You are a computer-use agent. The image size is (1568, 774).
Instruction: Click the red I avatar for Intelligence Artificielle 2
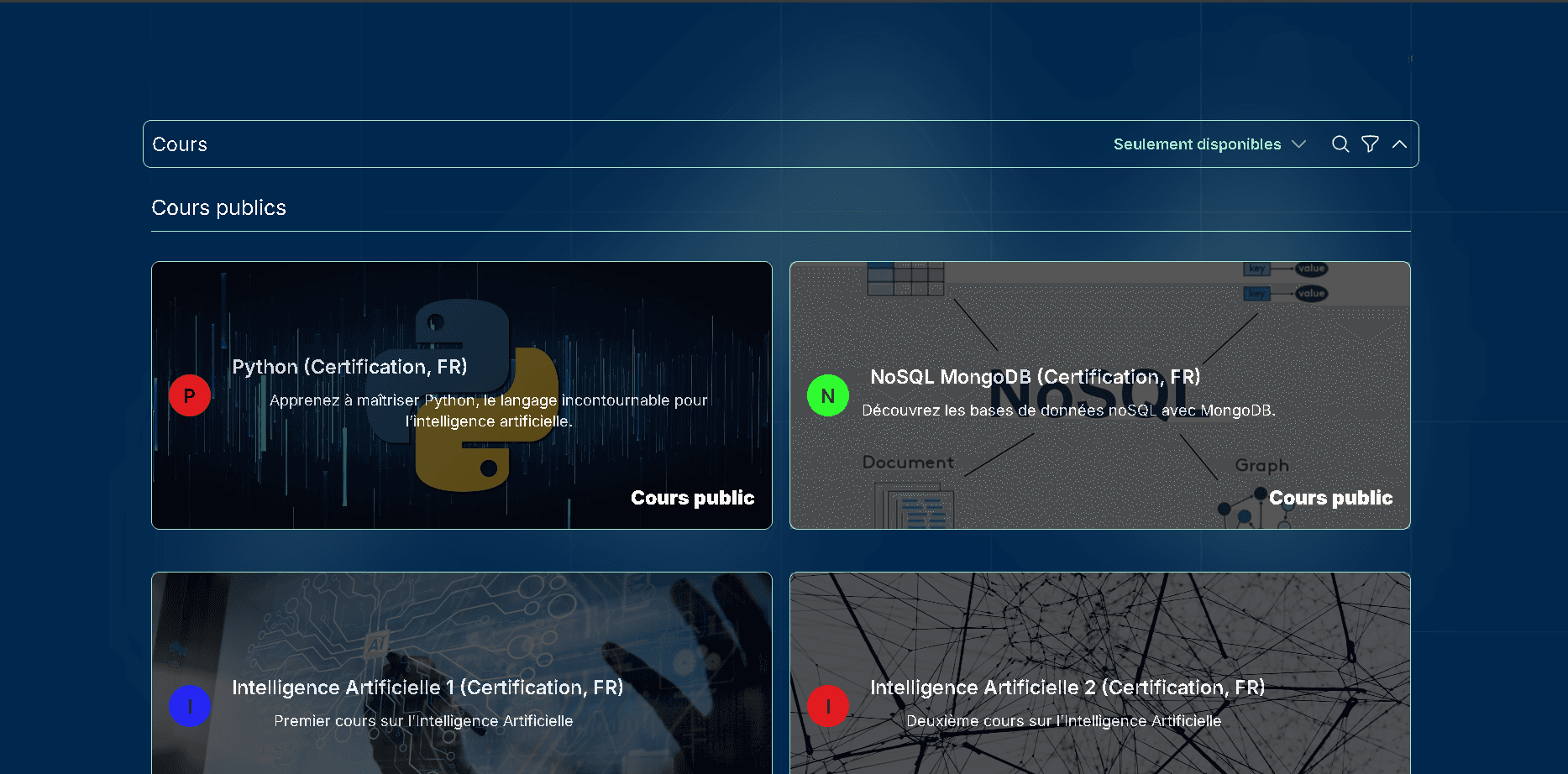click(x=828, y=706)
